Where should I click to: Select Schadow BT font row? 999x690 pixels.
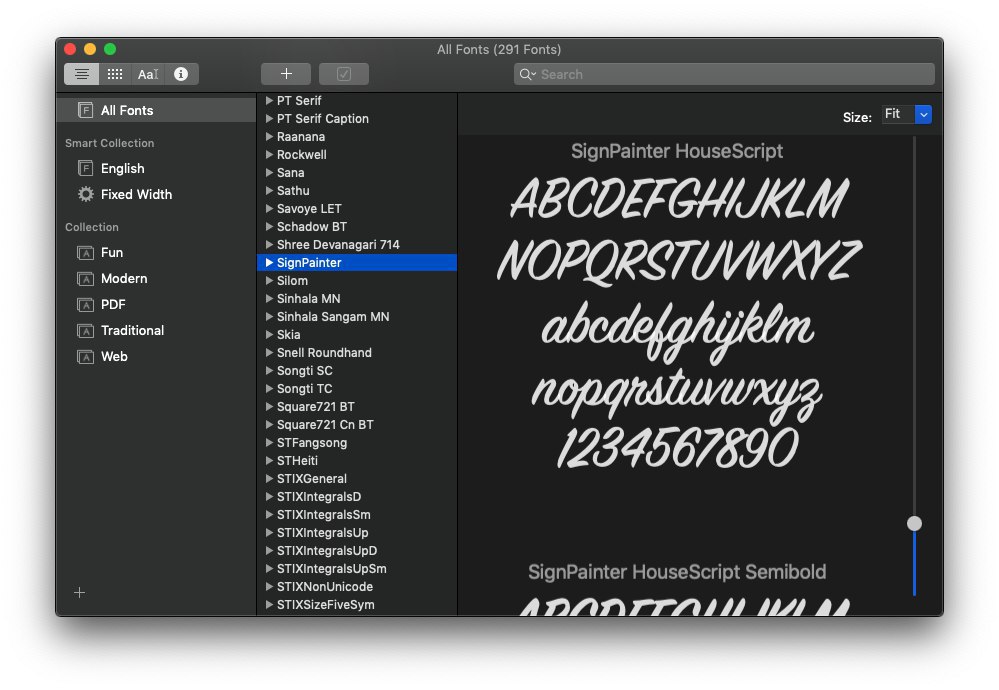[x=357, y=226]
